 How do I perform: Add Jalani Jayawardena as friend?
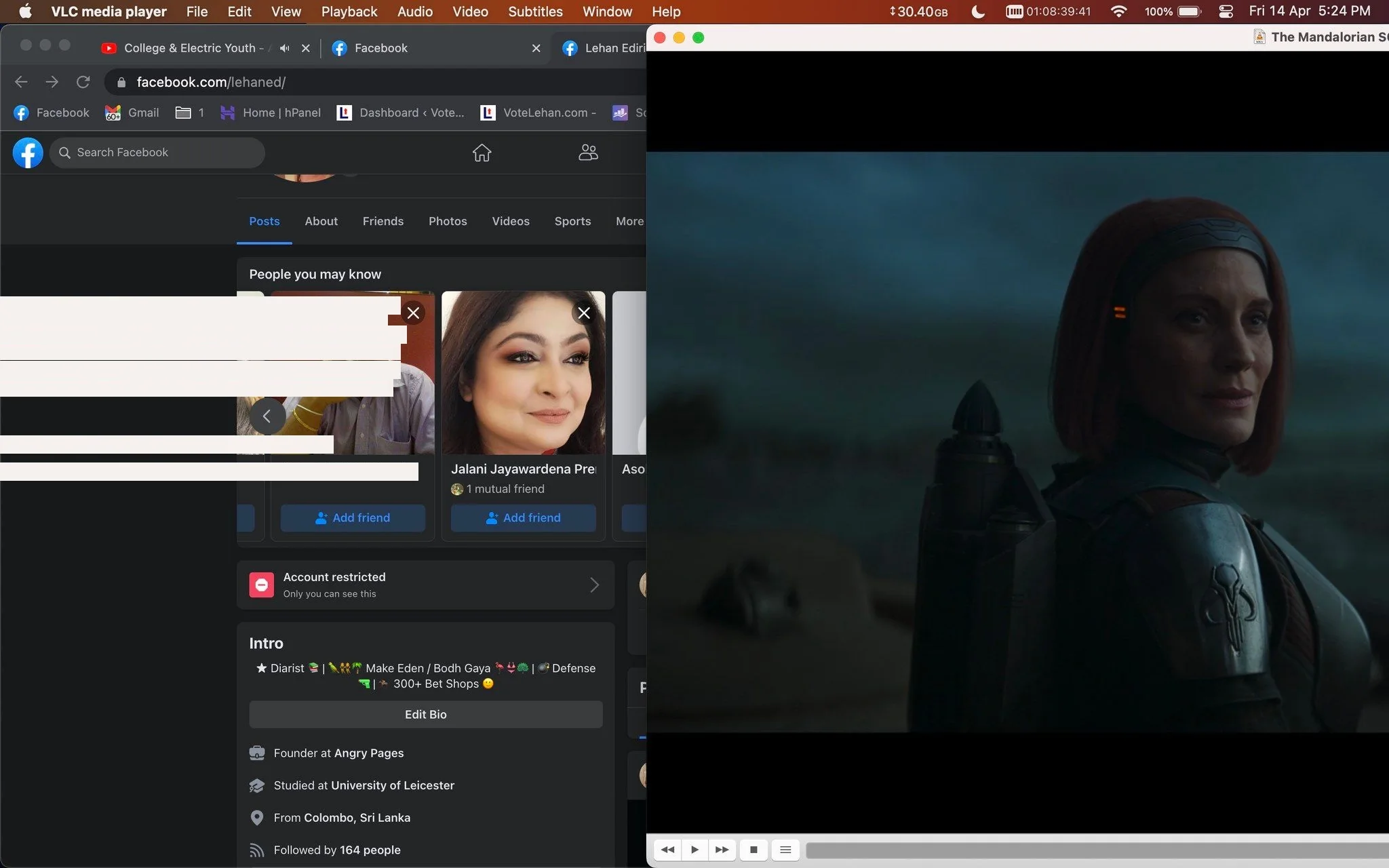tap(523, 517)
